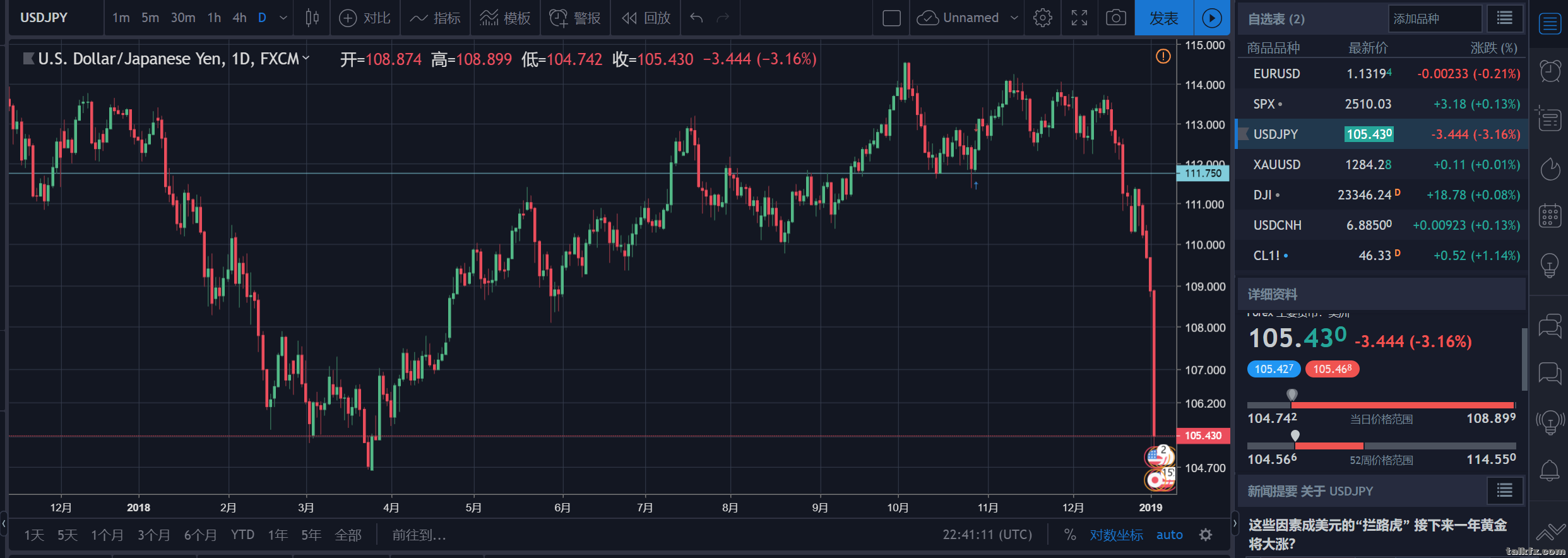Set range to 全部 (all)
The height and width of the screenshot is (558, 1568).
(348, 535)
